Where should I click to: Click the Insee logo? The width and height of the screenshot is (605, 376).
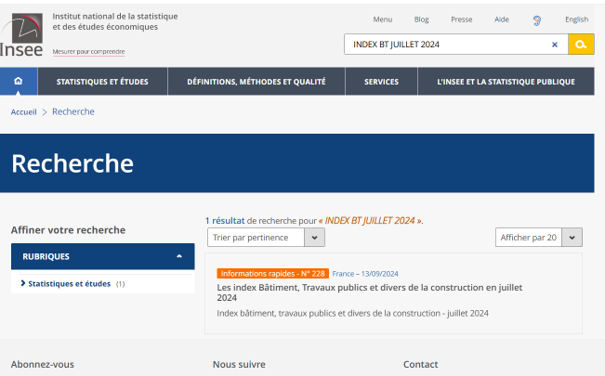point(22,35)
